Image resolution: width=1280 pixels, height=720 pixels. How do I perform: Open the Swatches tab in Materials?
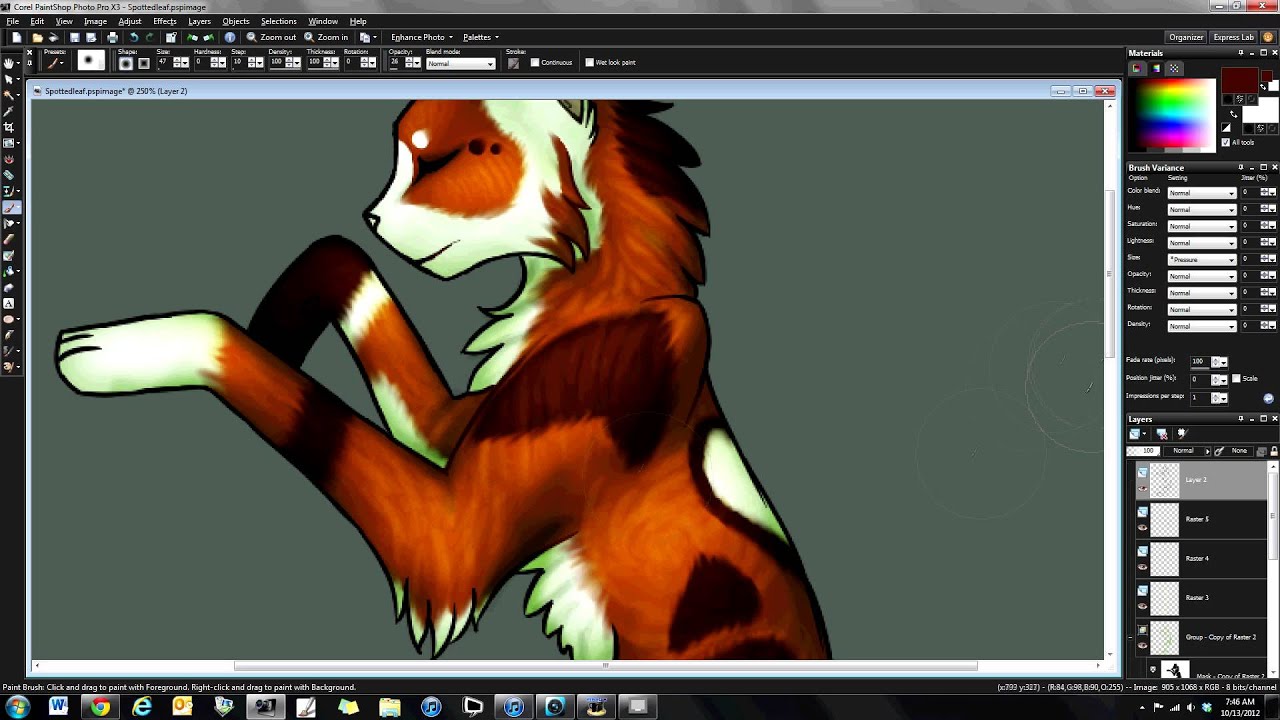point(1174,69)
